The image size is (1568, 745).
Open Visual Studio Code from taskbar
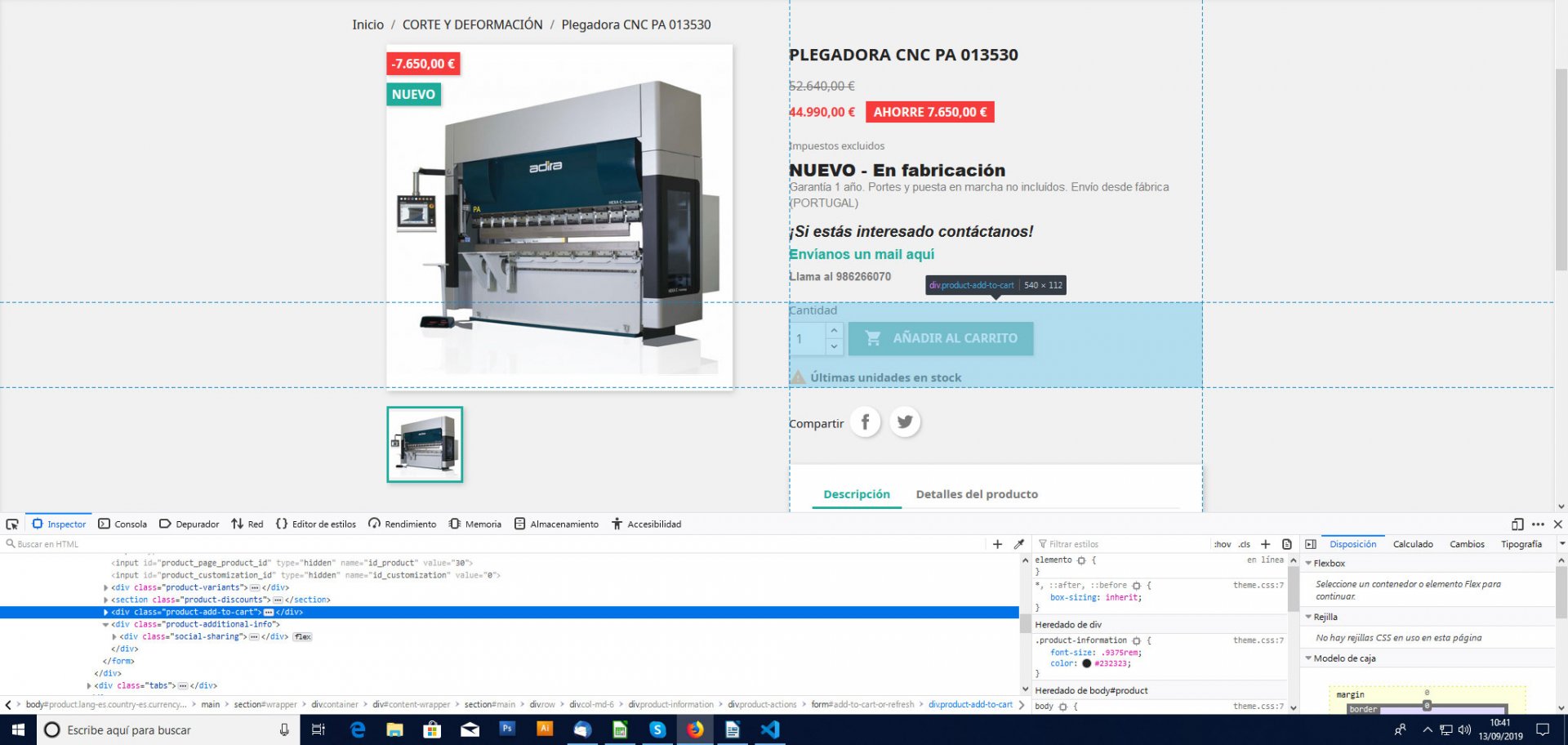(770, 729)
